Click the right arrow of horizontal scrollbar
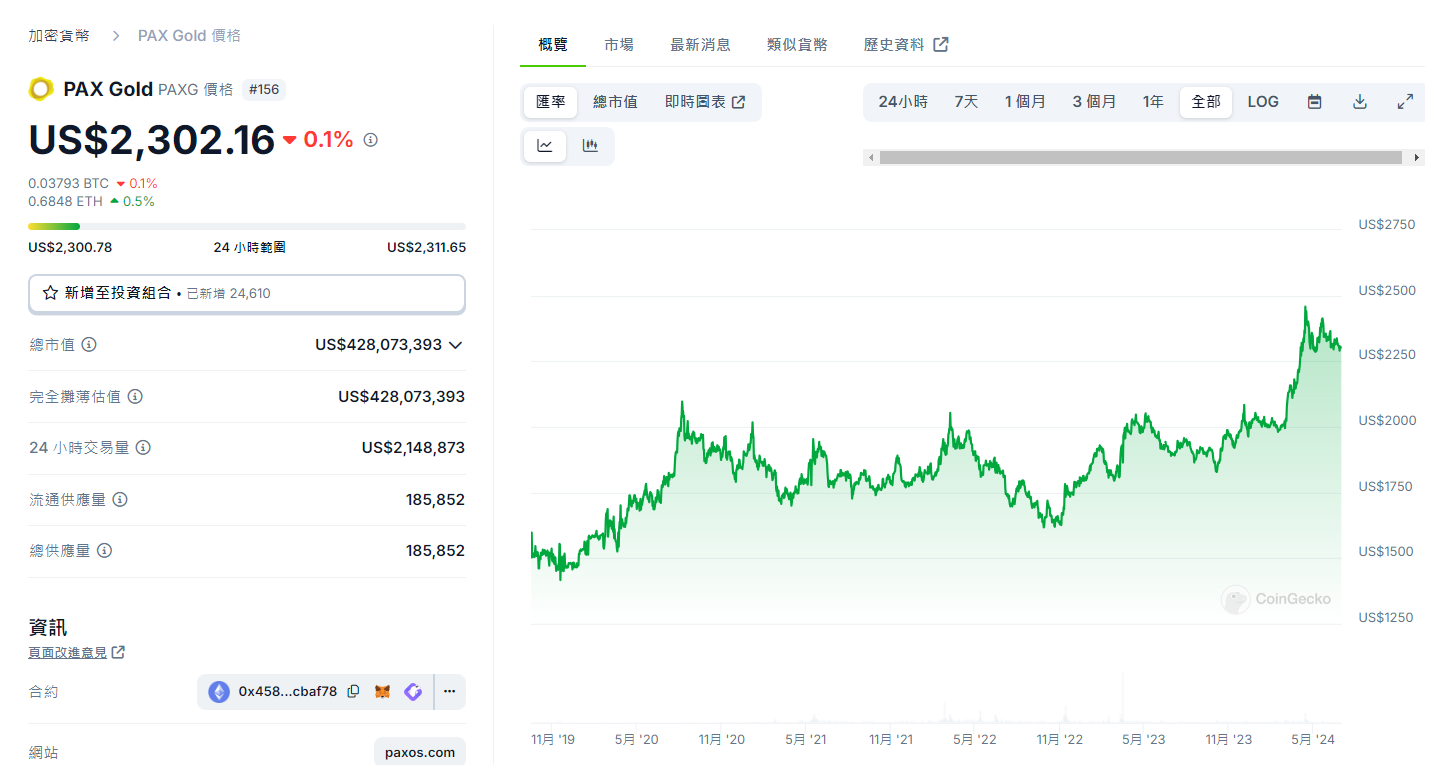This screenshot has width=1444, height=765. pos(1417,158)
